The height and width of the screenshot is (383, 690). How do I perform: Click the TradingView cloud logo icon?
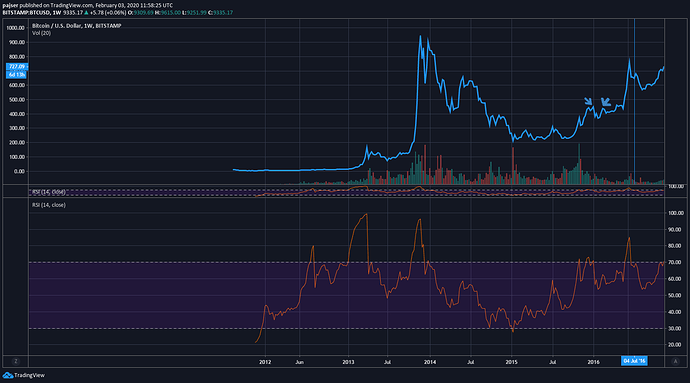click(8, 375)
